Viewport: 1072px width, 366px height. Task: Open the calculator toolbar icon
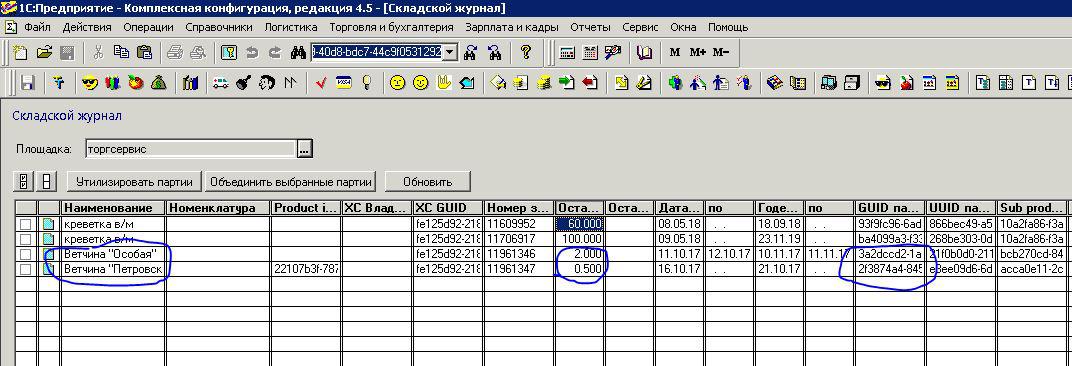pyautogui.click(x=567, y=53)
